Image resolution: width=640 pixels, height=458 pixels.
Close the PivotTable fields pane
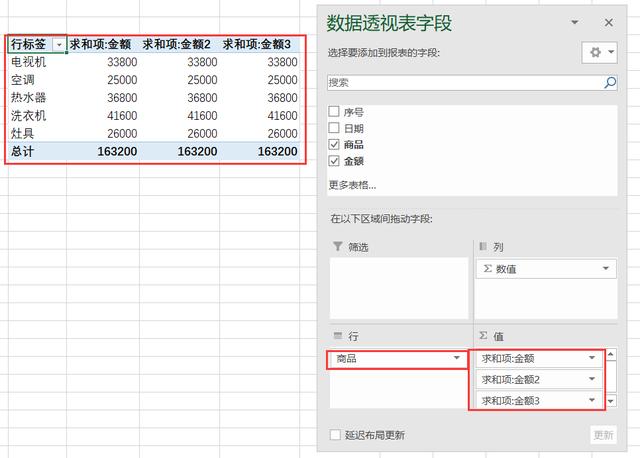(608, 22)
